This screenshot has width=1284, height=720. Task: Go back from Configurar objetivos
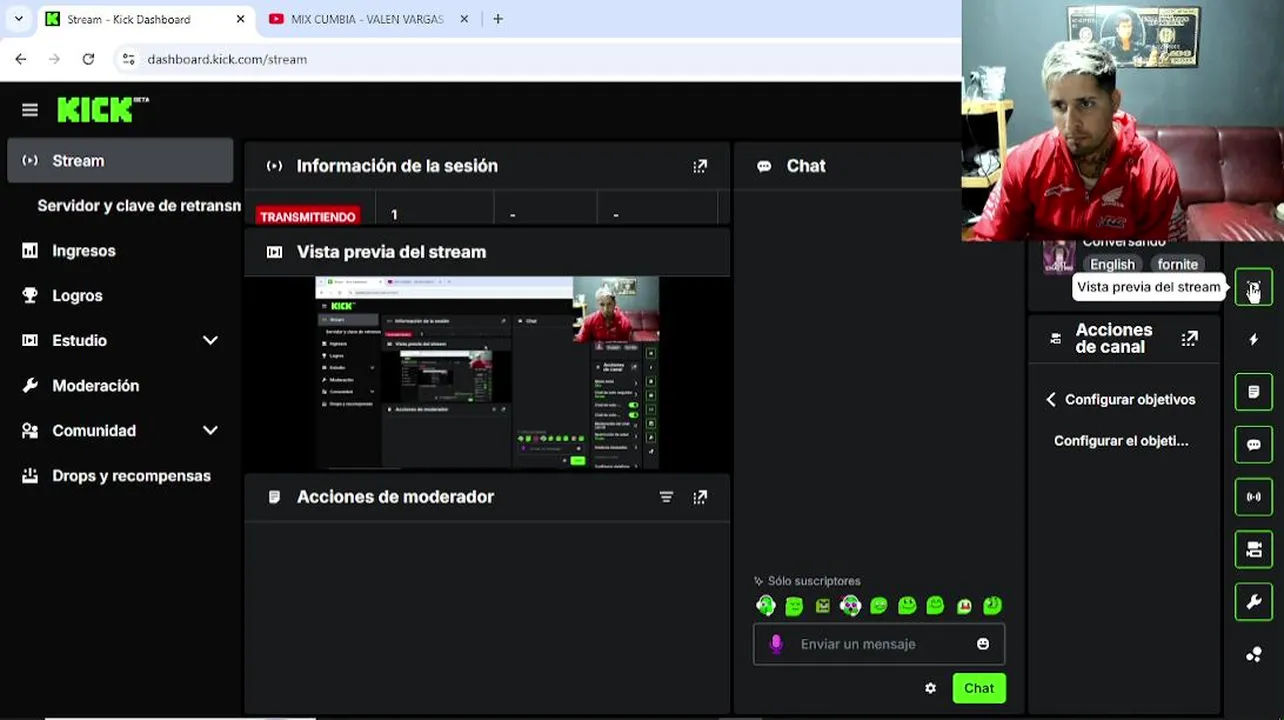pyautogui.click(x=1051, y=400)
